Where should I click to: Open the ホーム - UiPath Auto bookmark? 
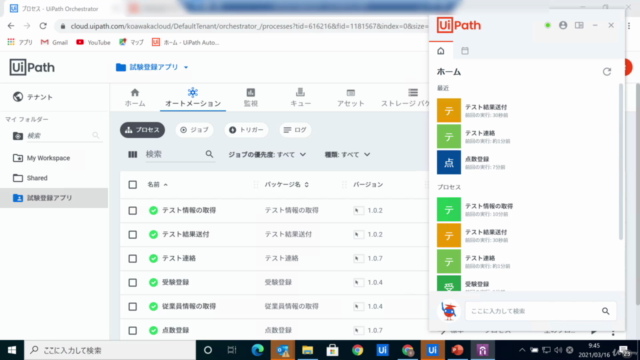(186, 42)
